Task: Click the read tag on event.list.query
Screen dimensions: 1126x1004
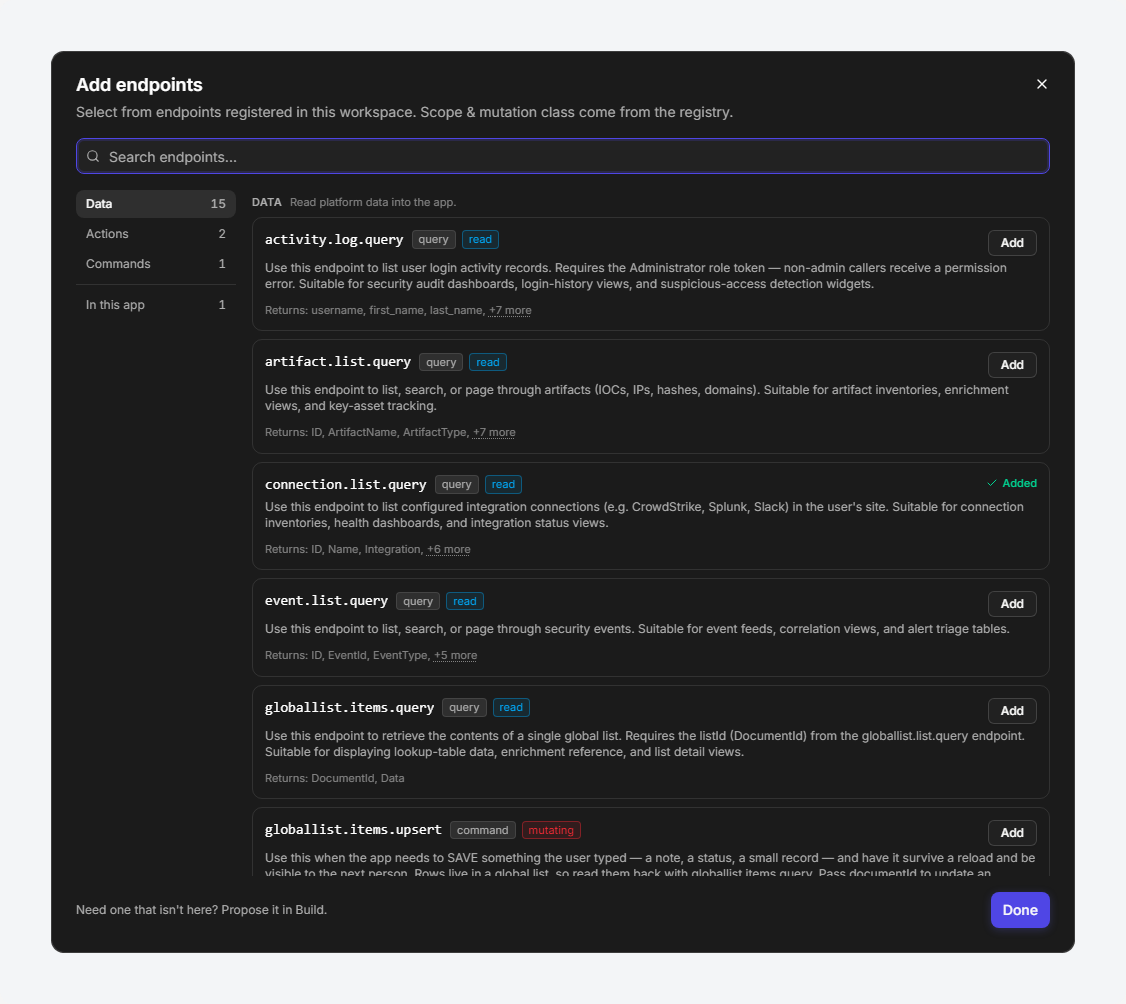Action: [465, 601]
